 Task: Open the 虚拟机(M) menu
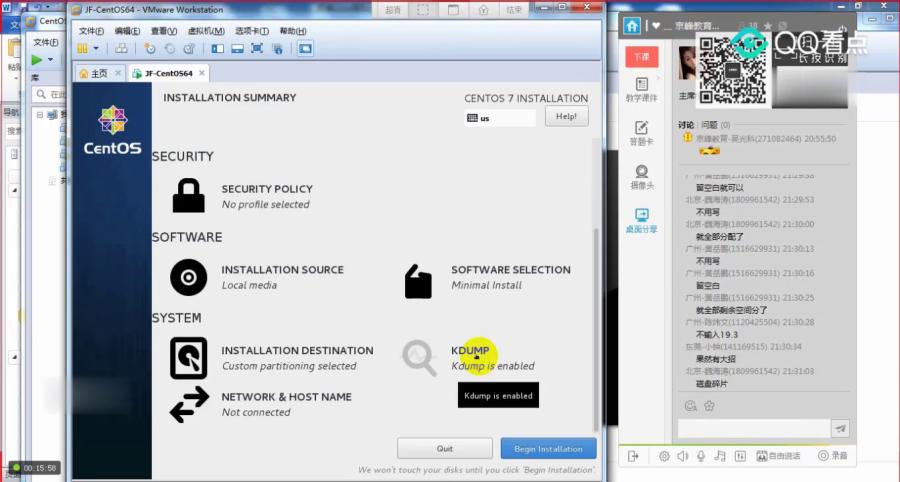pos(206,31)
